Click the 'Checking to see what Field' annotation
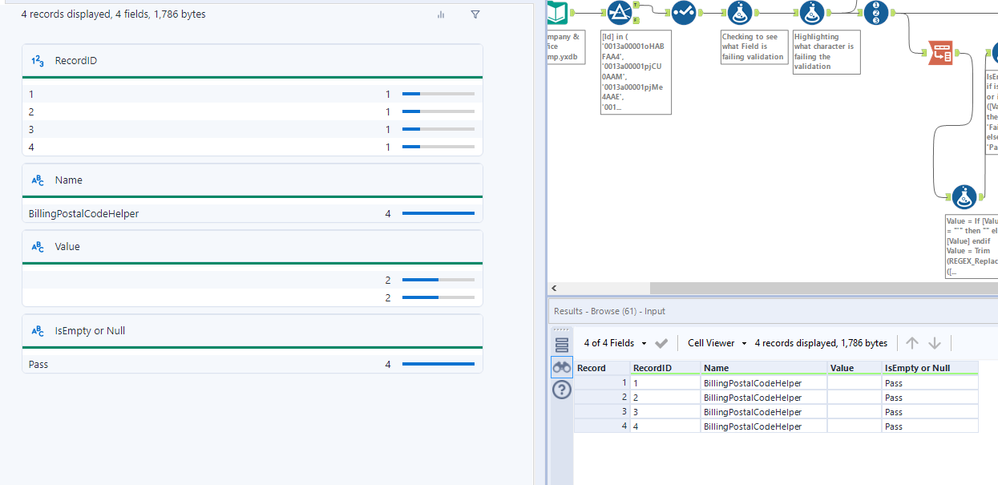The width and height of the screenshot is (998, 485). pyautogui.click(x=754, y=47)
